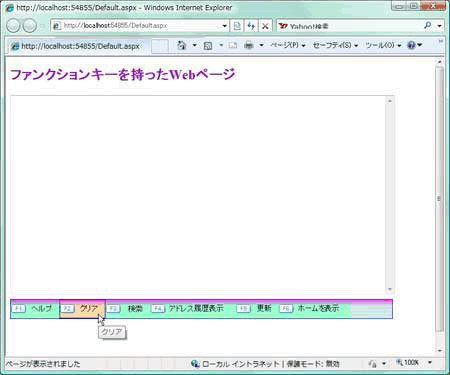
Task: Open the セーフティ(S) menu
Action: pyautogui.click(x=335, y=45)
